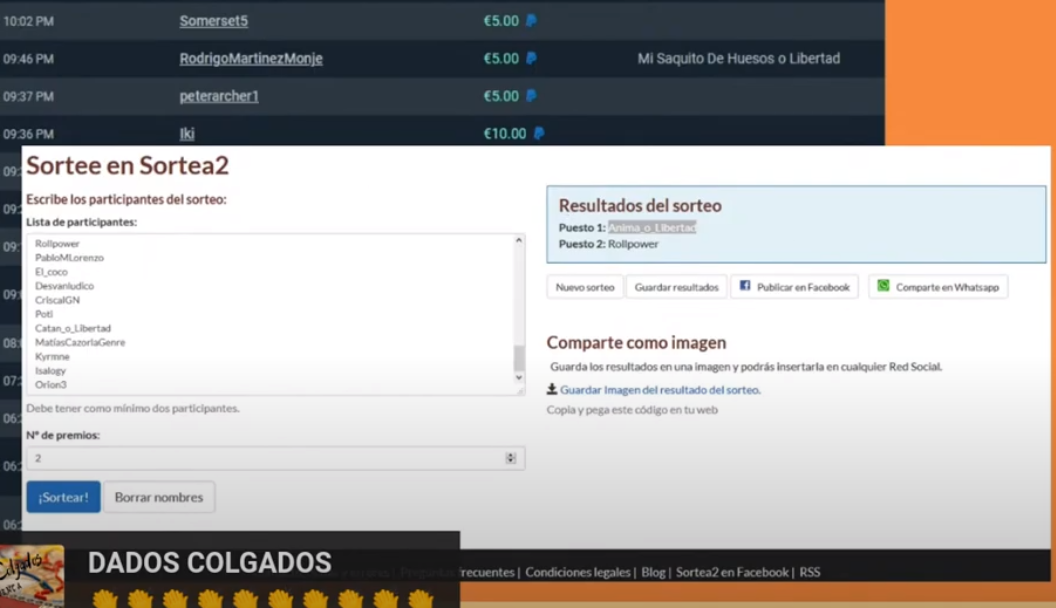Click the Comparte como imagen heading
Viewport: 1056px width, 608px height.
point(636,343)
